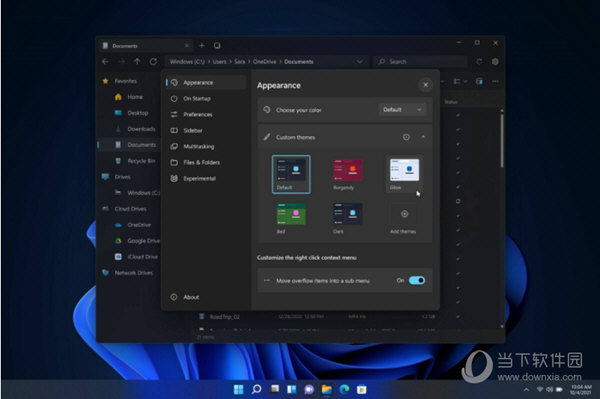Open Microsoft Store on the taskbar
Viewport: 600px width, 399px height.
(x=362, y=389)
